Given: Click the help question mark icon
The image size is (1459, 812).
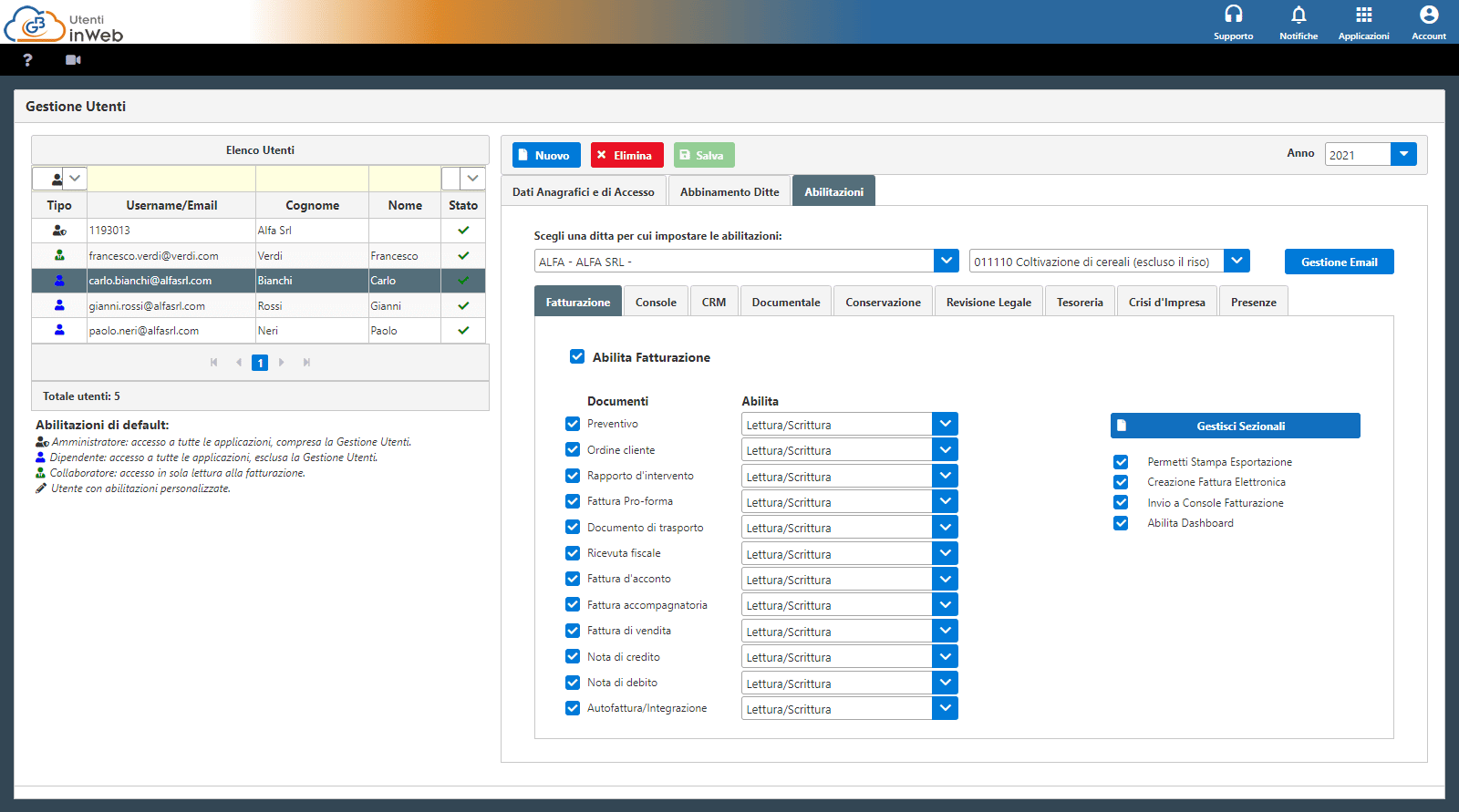Looking at the screenshot, I should tap(27, 60).
